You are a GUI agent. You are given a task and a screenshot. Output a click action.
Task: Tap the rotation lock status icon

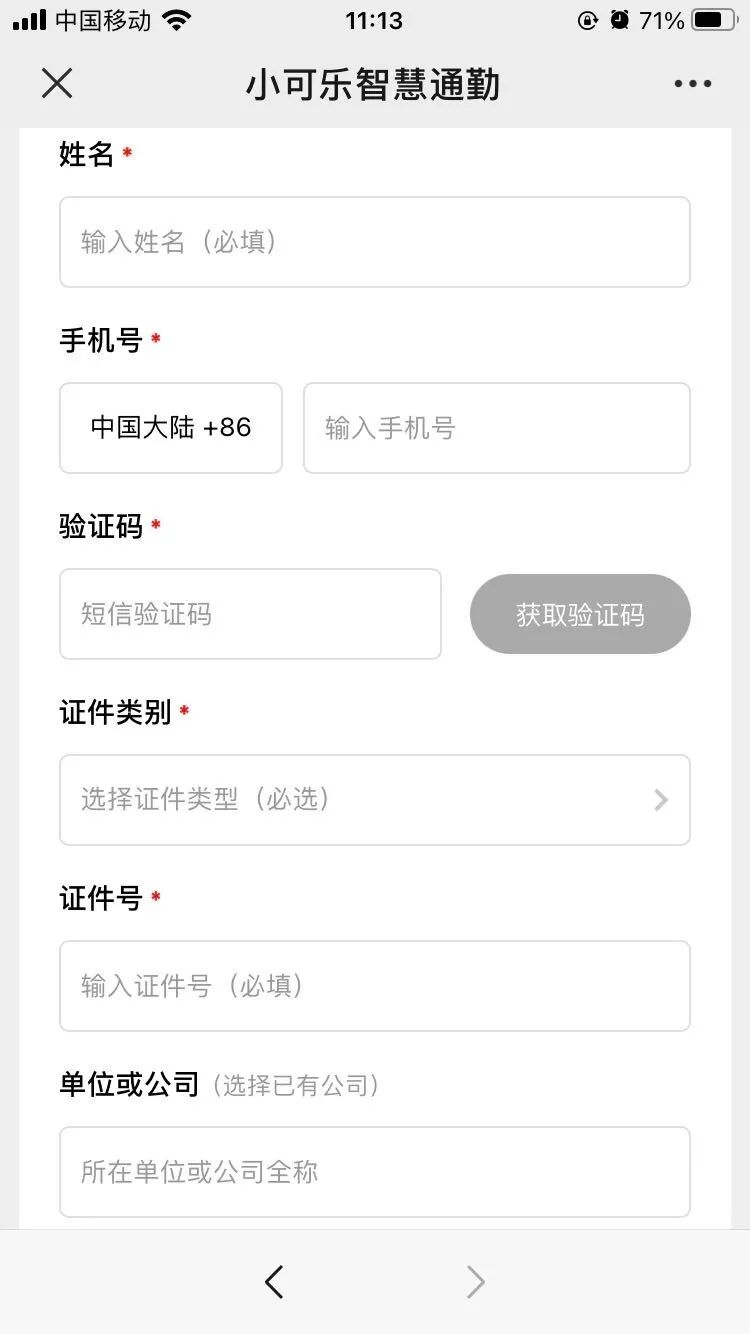tap(588, 20)
